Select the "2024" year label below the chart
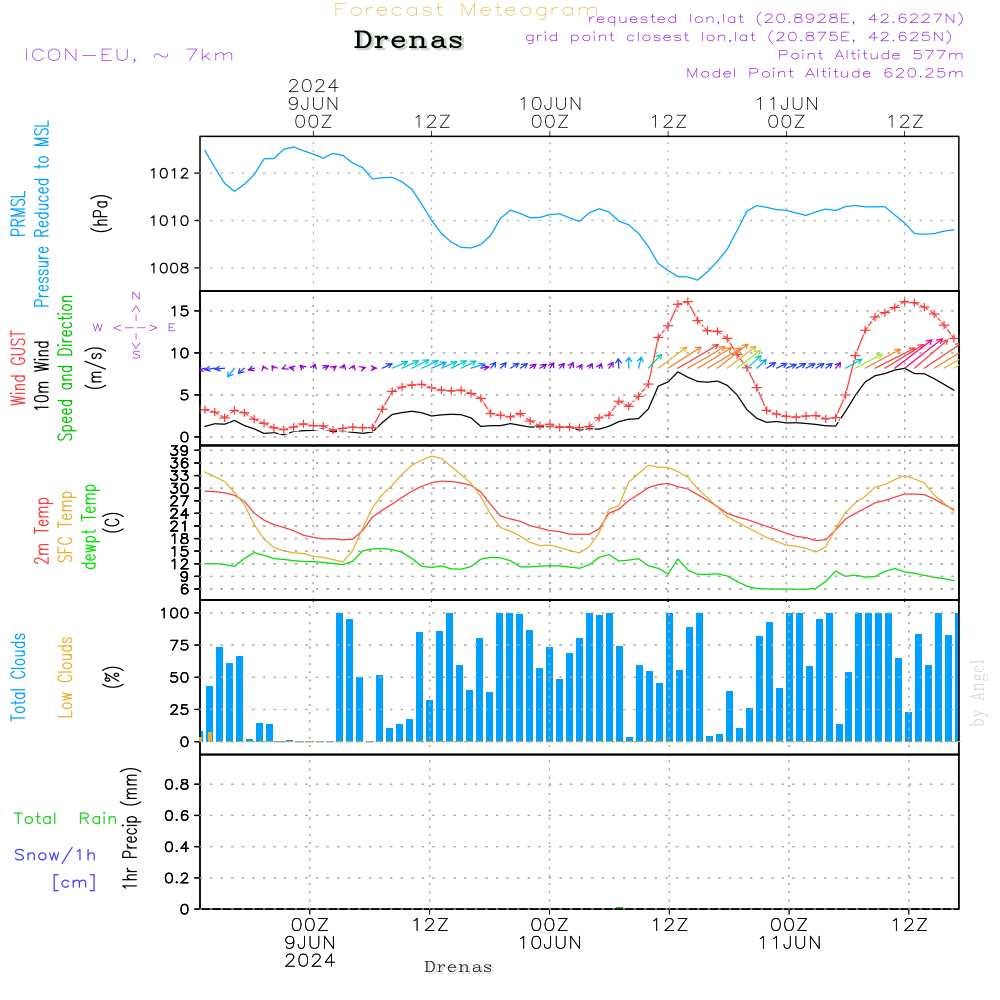The width and height of the screenshot is (1000, 1000). [310, 961]
